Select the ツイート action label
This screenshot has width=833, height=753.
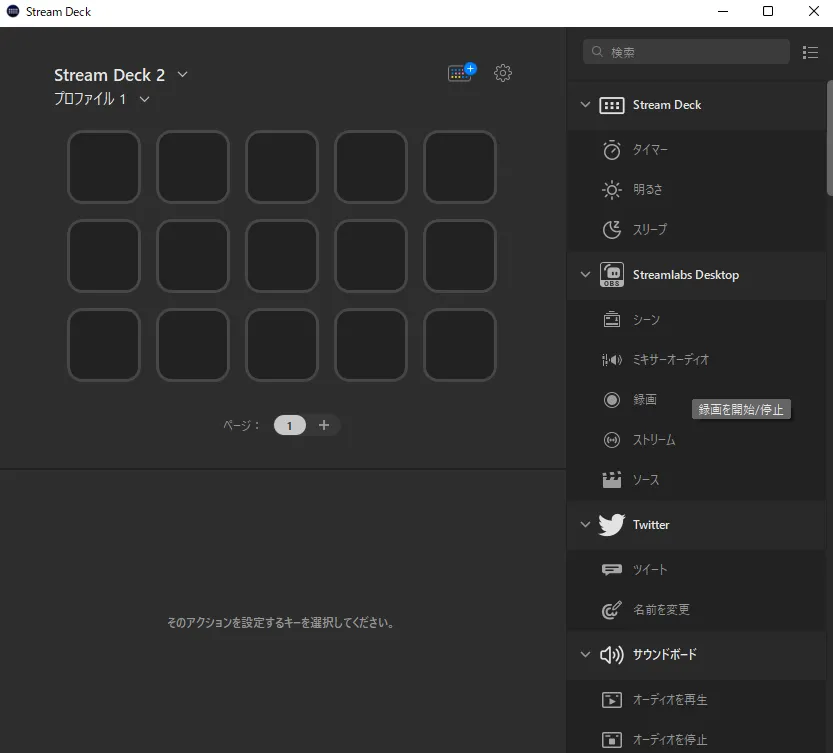[650, 570]
